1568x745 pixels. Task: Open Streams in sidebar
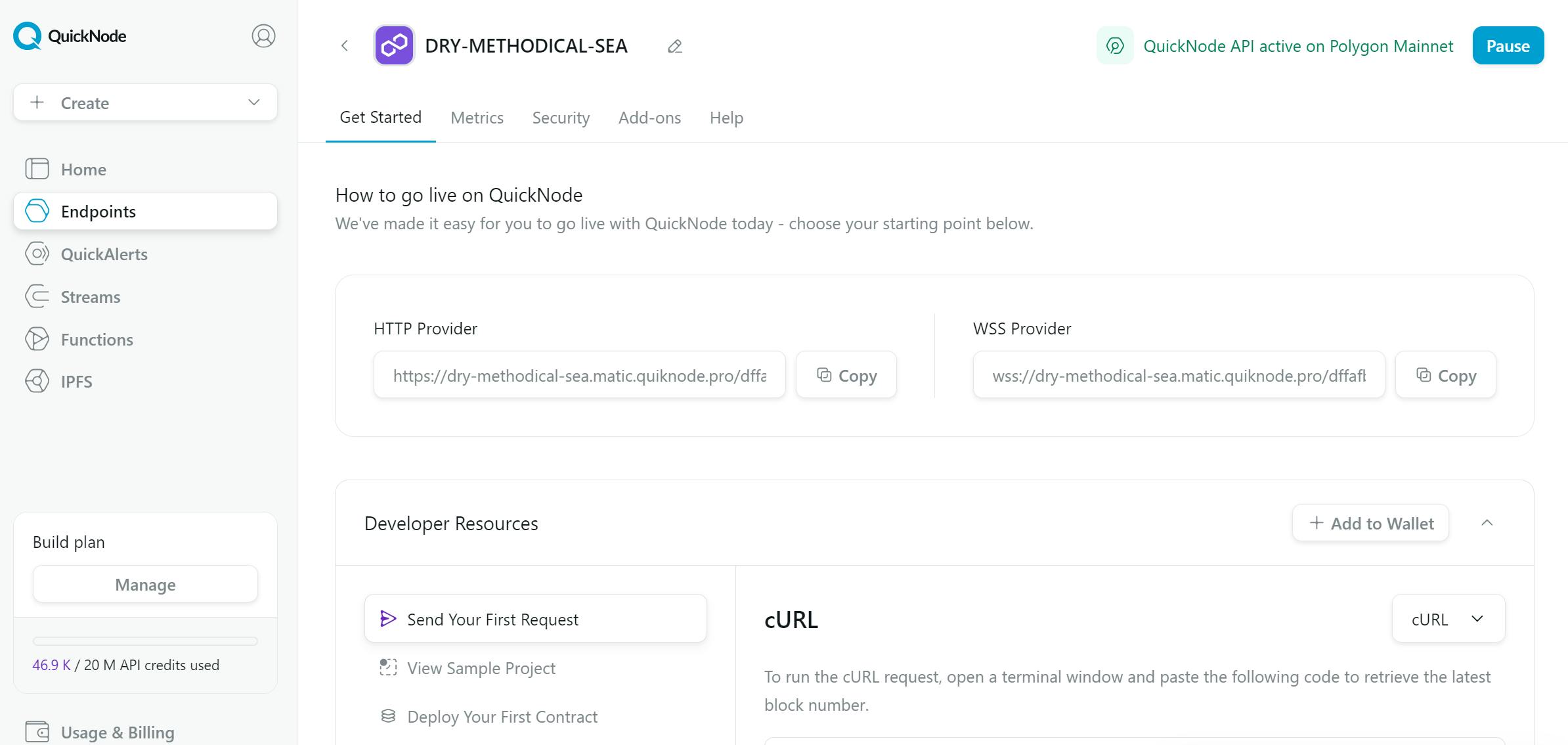145,296
